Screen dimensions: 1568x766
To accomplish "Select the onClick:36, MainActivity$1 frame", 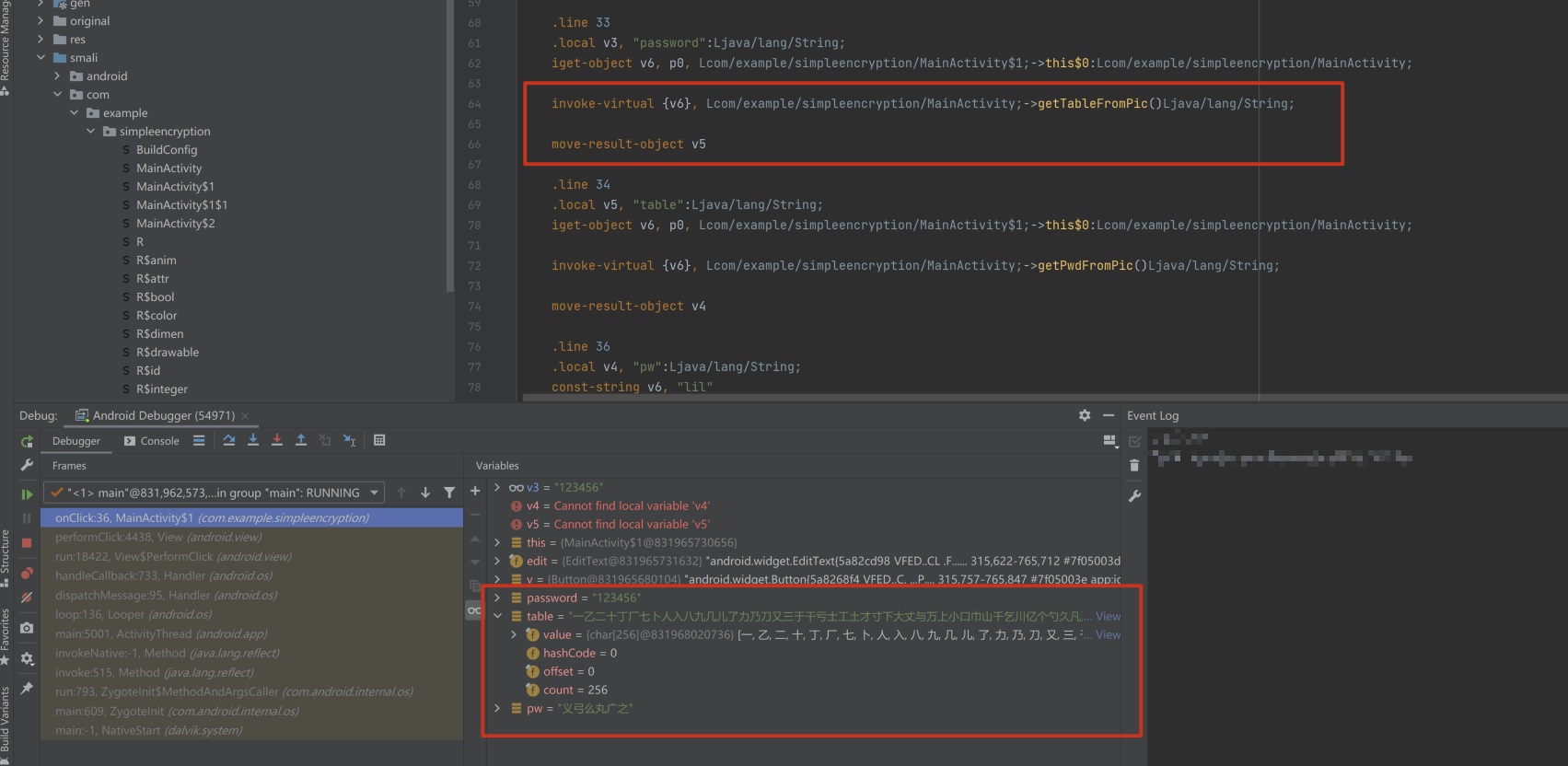I will tap(251, 517).
